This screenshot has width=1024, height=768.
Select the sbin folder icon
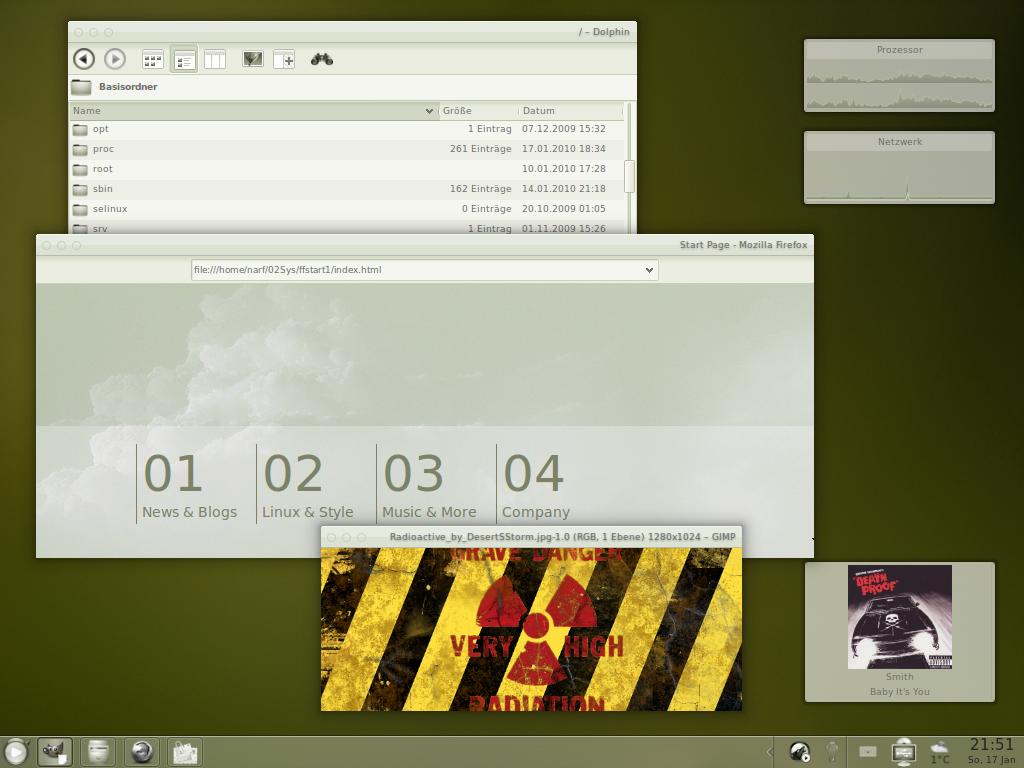point(80,189)
